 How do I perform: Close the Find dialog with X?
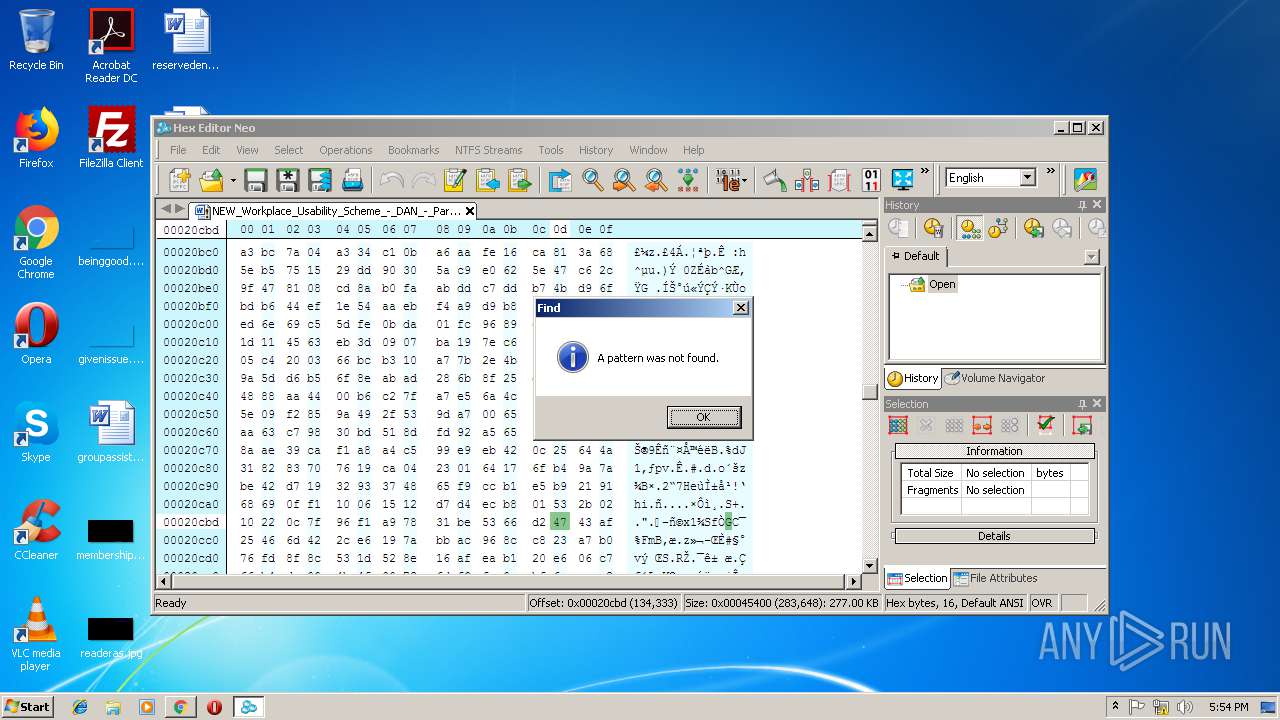click(741, 308)
